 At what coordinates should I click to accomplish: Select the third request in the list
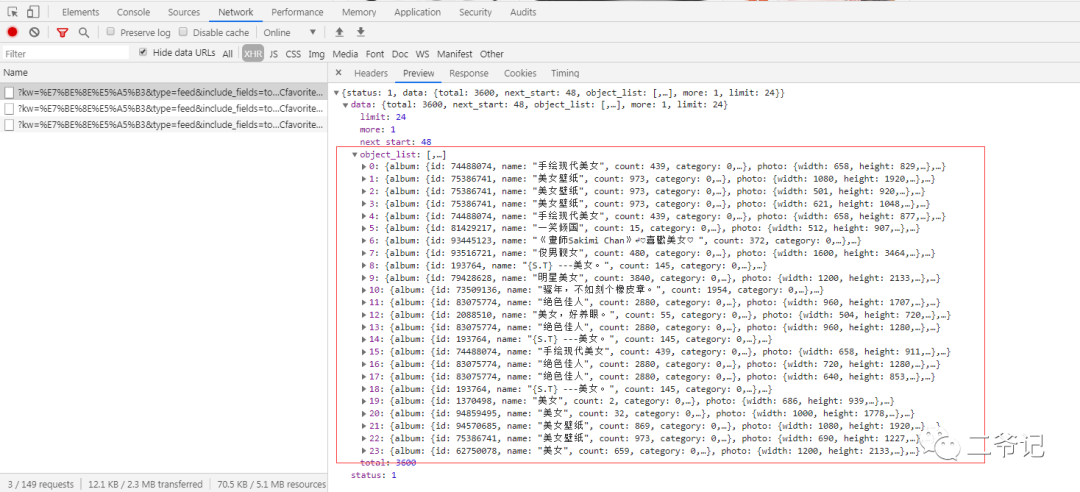pyautogui.click(x=163, y=125)
